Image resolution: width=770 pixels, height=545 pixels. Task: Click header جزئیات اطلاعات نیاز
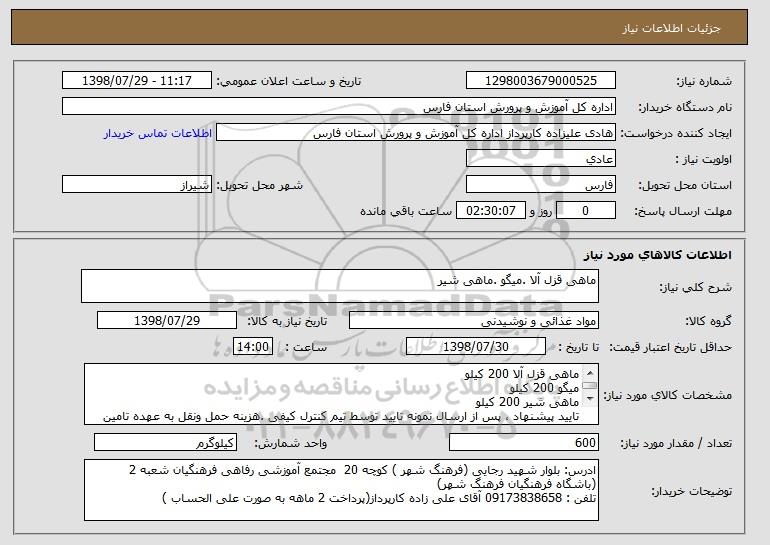(671, 28)
